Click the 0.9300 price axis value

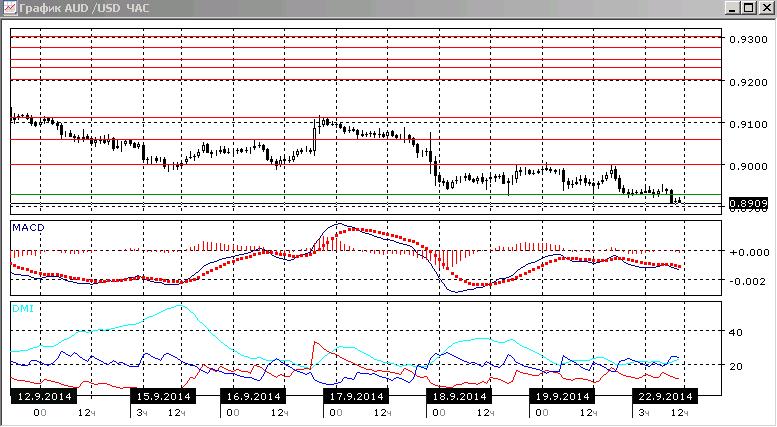[x=749, y=39]
